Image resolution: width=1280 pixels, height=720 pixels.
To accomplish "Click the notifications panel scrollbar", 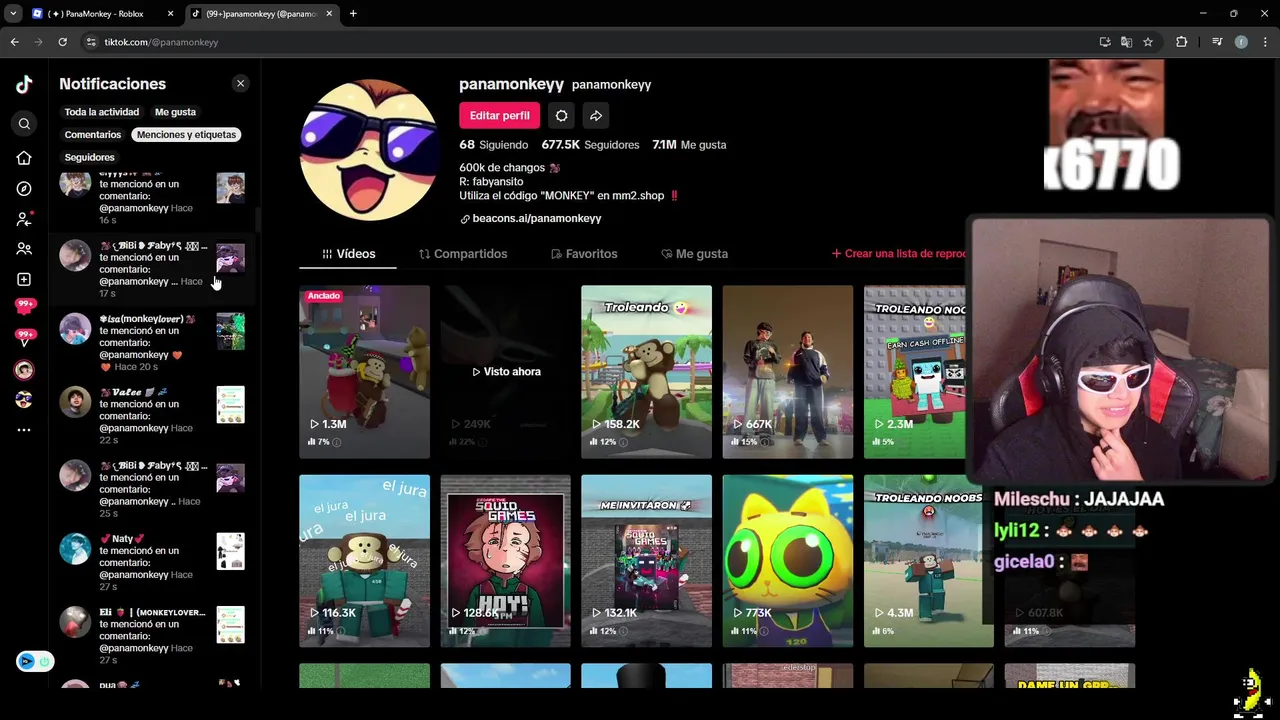I will tap(257, 218).
